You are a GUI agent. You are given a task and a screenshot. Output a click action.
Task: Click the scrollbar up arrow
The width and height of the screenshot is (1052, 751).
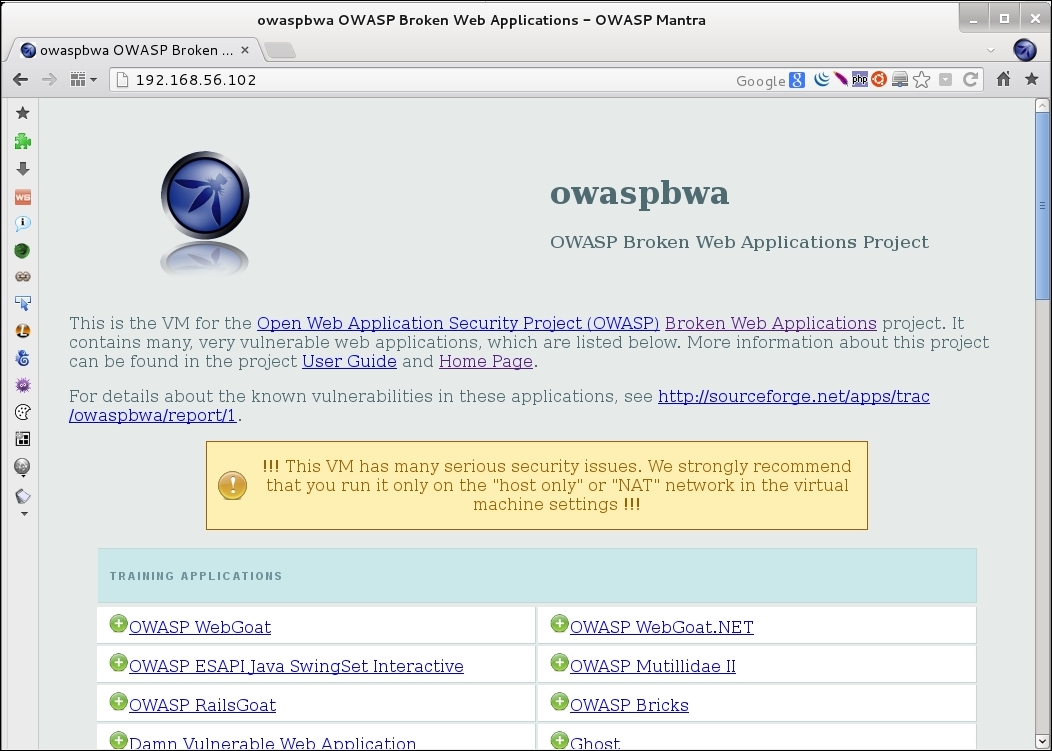[x=1043, y=105]
